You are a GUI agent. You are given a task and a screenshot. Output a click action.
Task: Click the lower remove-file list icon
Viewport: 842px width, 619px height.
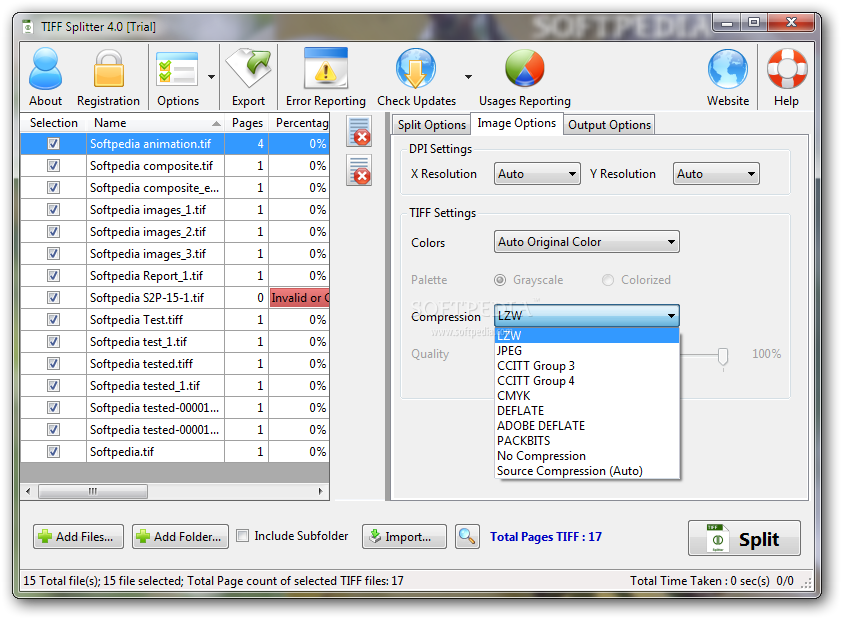pos(359,170)
